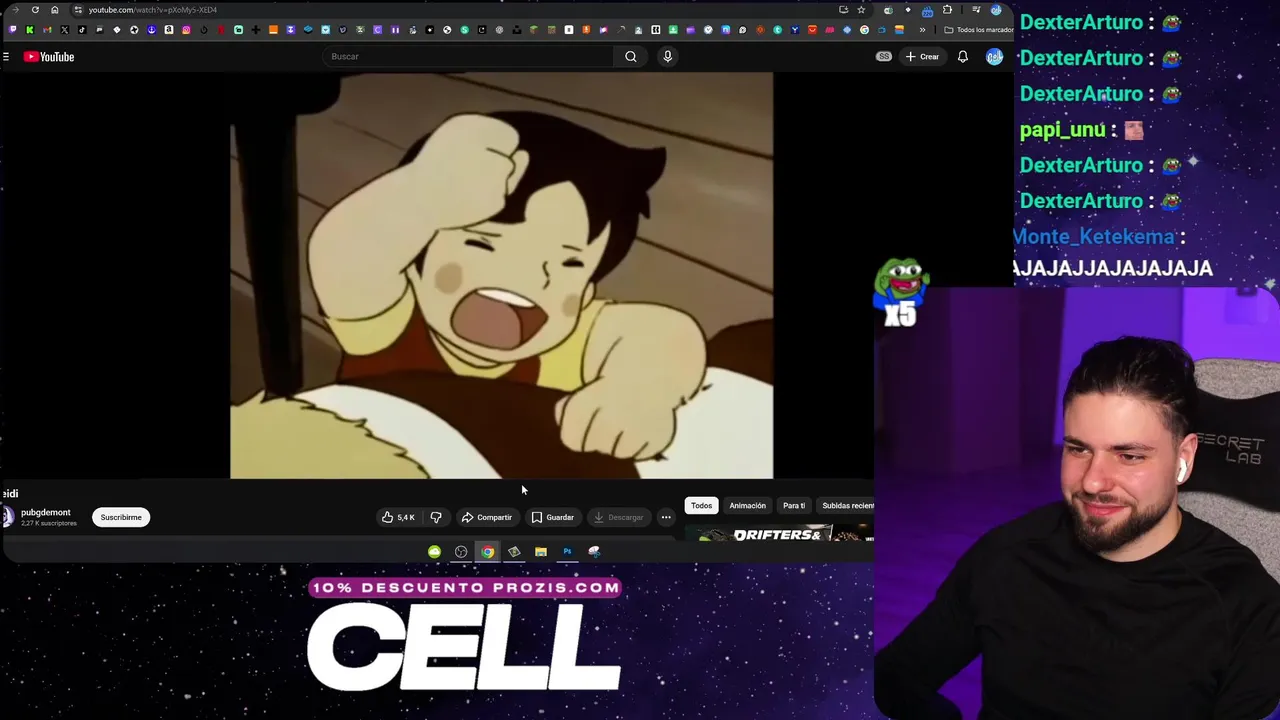Open the X bookmark icon
Viewport: 1280px width, 720px height.
pyautogui.click(x=65, y=30)
